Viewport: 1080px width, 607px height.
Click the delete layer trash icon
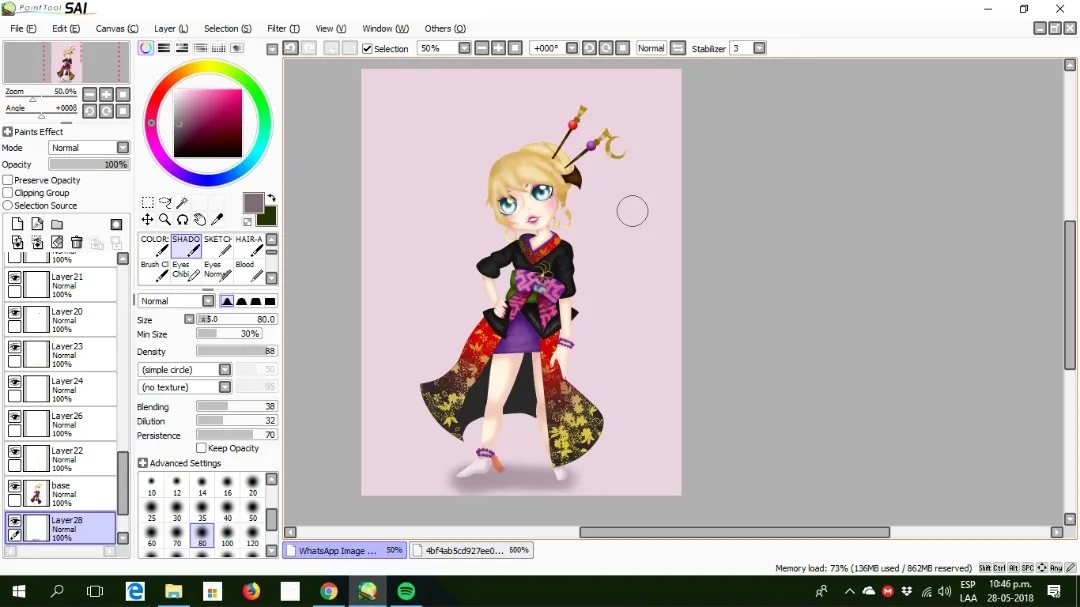pyautogui.click(x=76, y=242)
